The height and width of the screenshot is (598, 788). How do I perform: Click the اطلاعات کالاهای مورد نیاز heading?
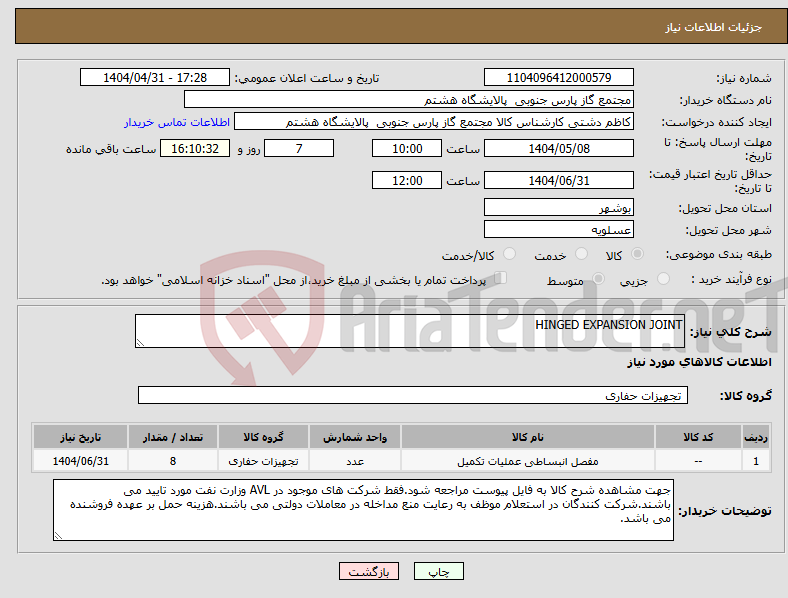[x=699, y=362]
